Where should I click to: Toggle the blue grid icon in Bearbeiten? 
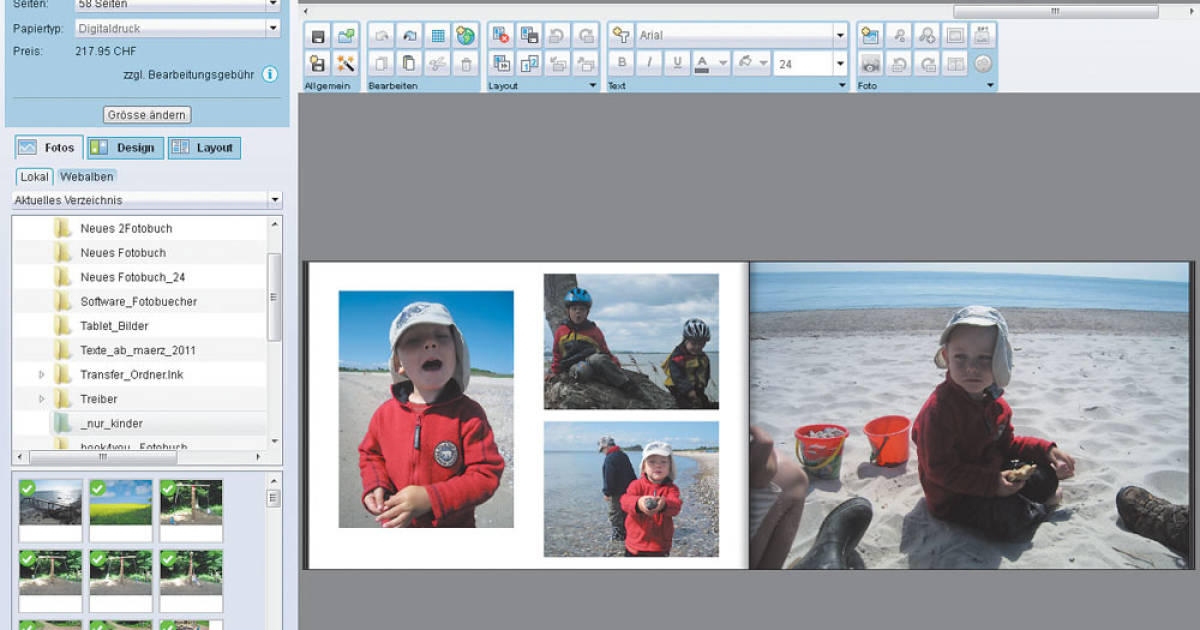tap(437, 36)
